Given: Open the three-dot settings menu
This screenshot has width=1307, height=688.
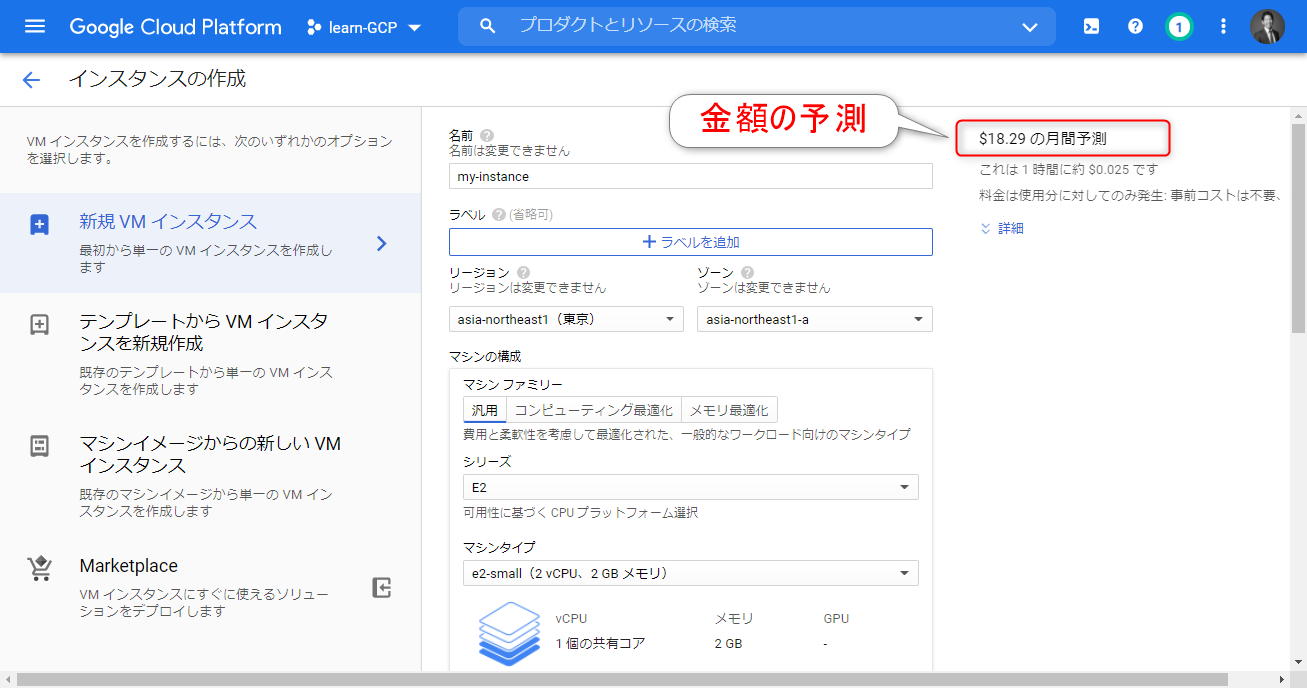Looking at the screenshot, I should 1223,27.
